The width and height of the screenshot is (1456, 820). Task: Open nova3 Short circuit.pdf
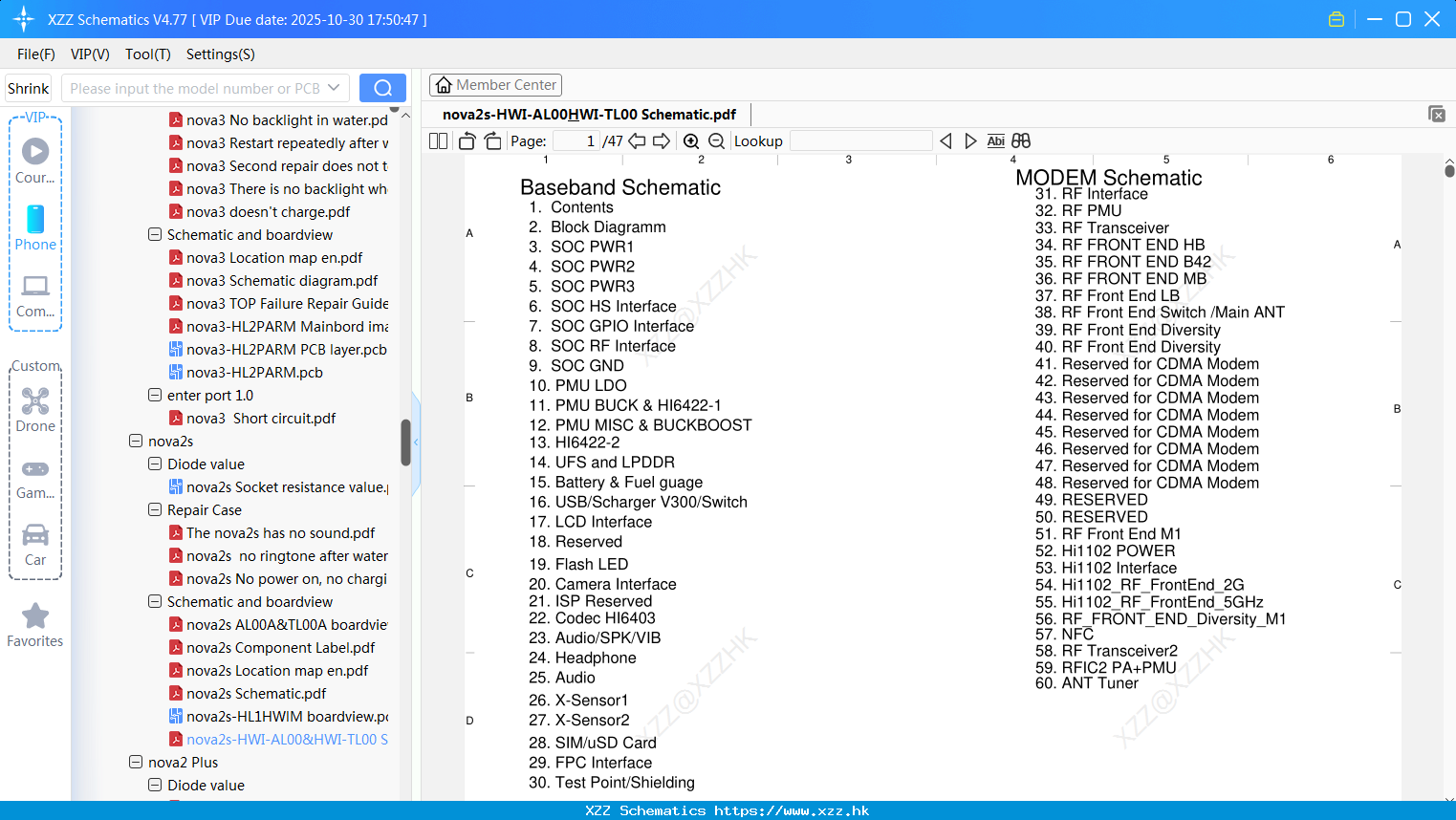(x=261, y=418)
